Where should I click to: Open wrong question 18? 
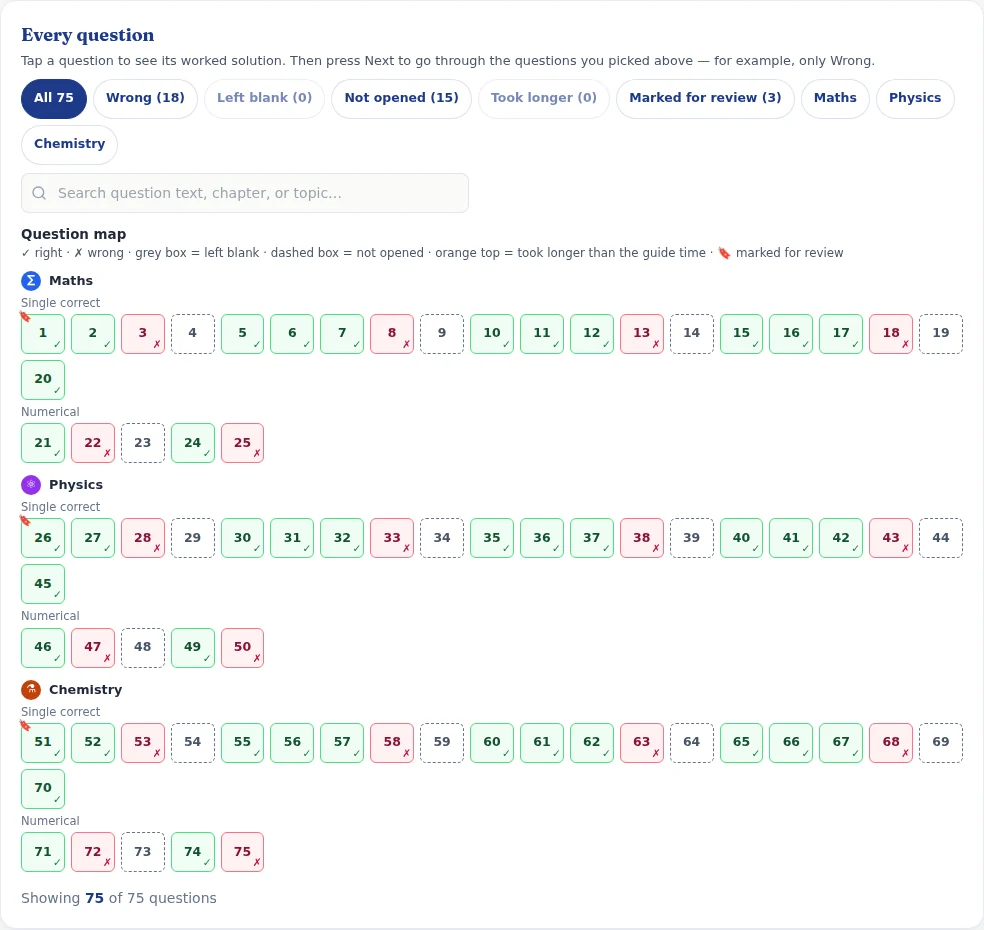891,334
